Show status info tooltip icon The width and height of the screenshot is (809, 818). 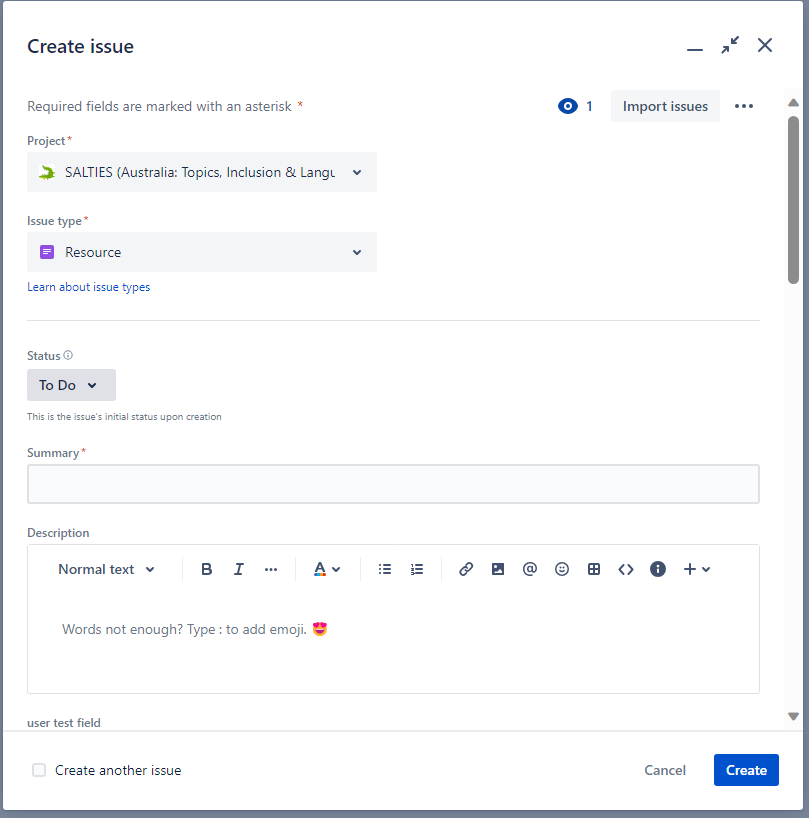68,355
